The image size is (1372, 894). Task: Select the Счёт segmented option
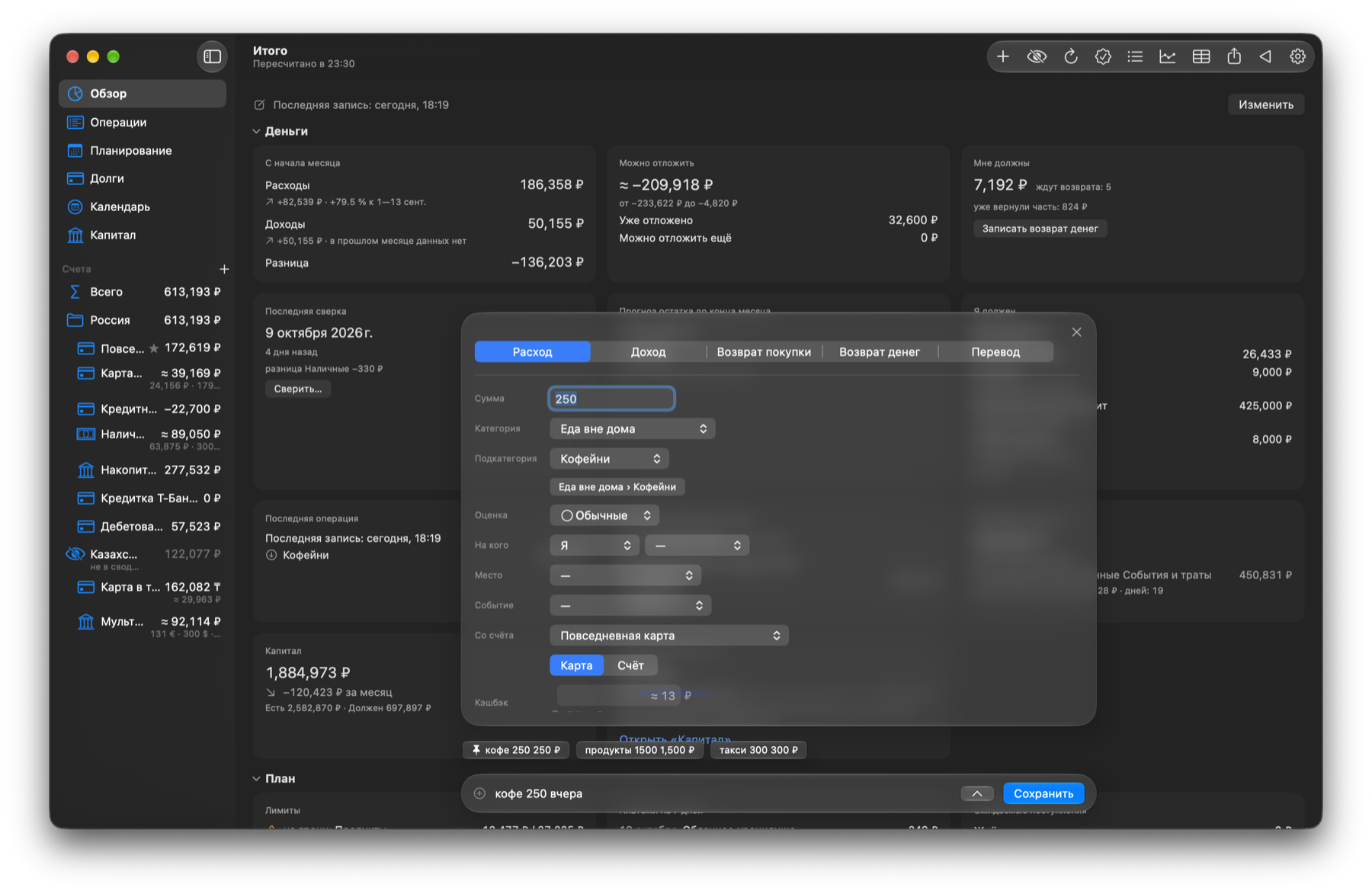[630, 665]
